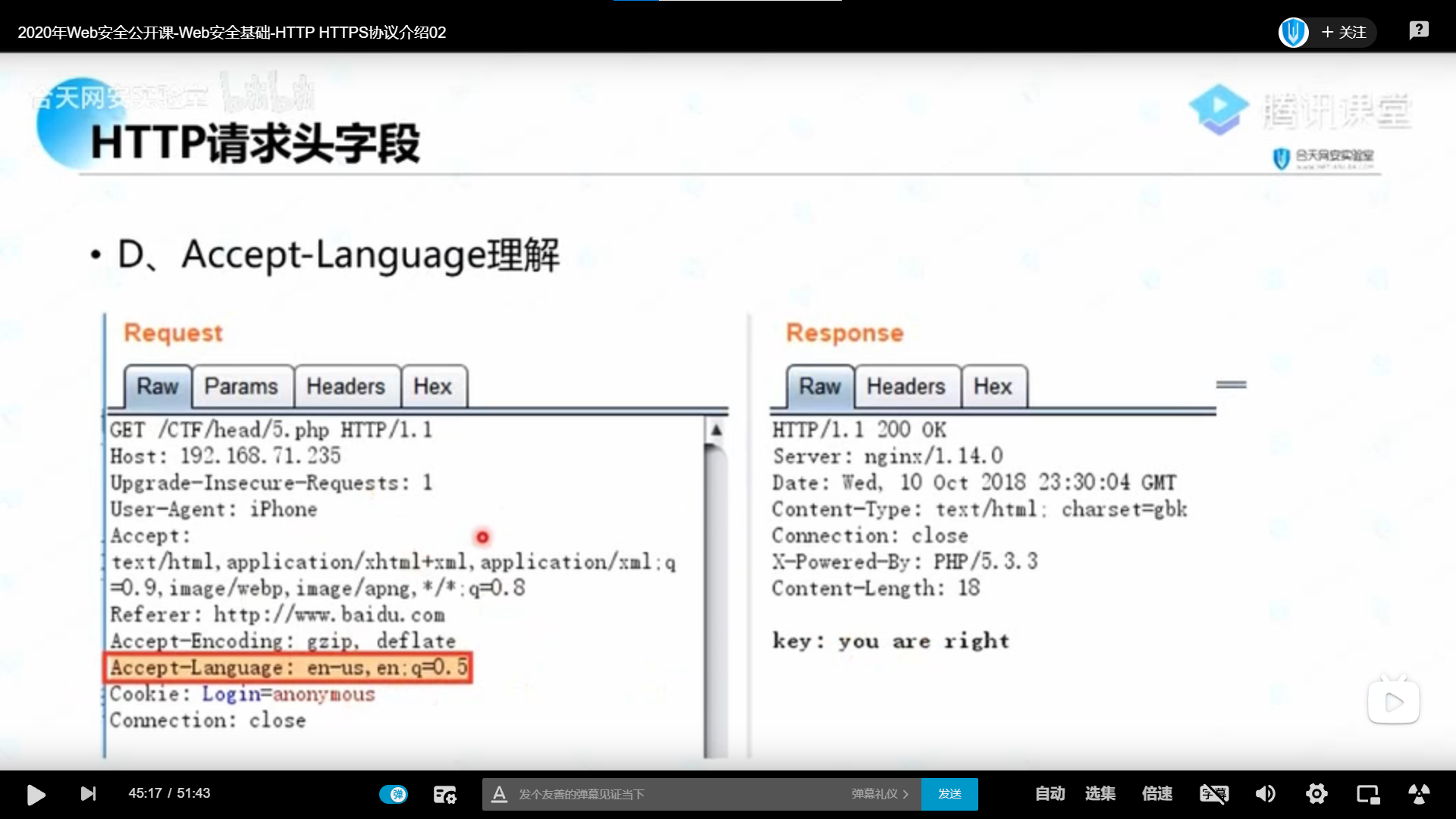
Task: Click the help question mark icon
Action: click(x=1419, y=30)
